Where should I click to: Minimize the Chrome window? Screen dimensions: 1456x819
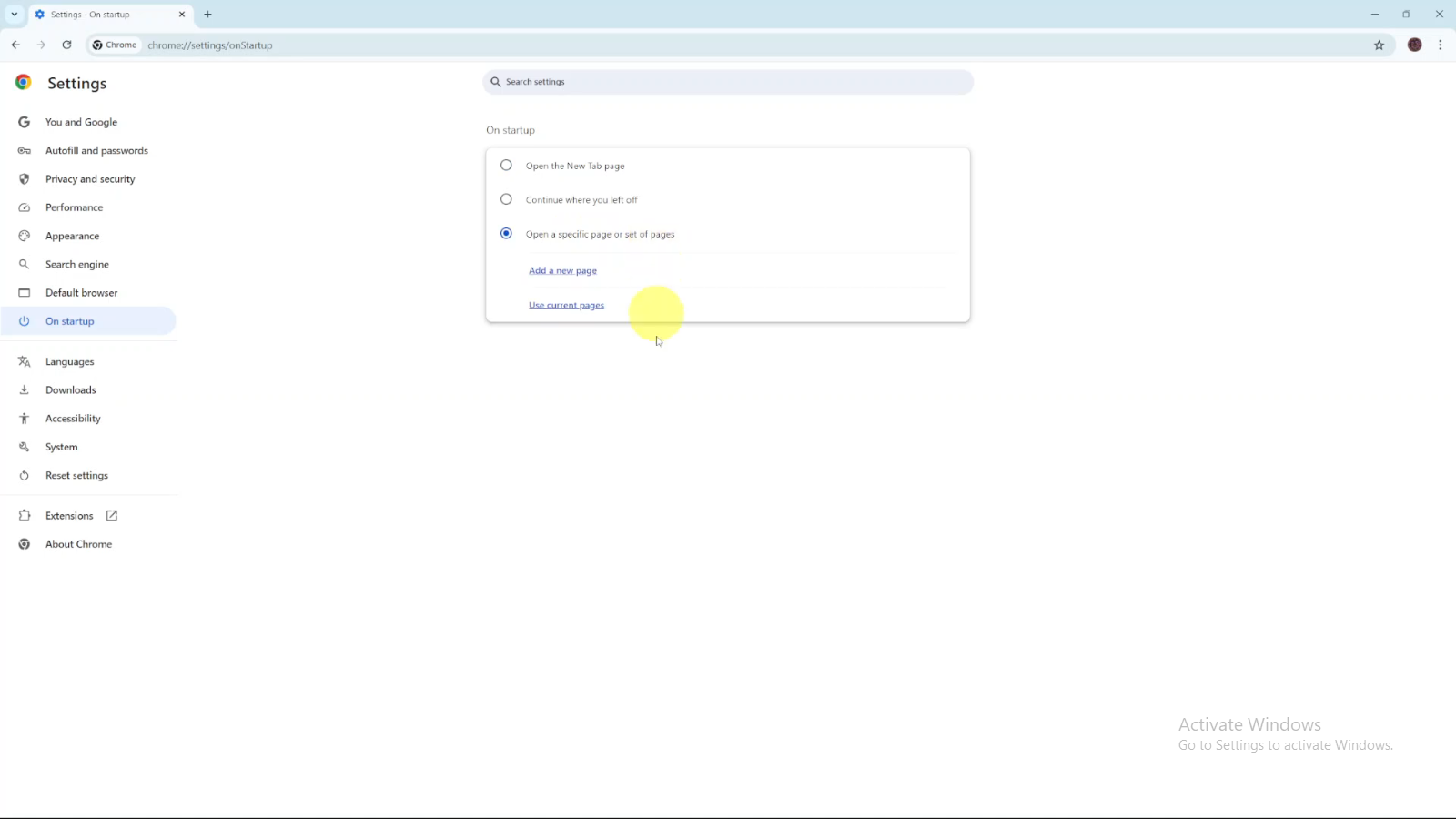[1375, 15]
